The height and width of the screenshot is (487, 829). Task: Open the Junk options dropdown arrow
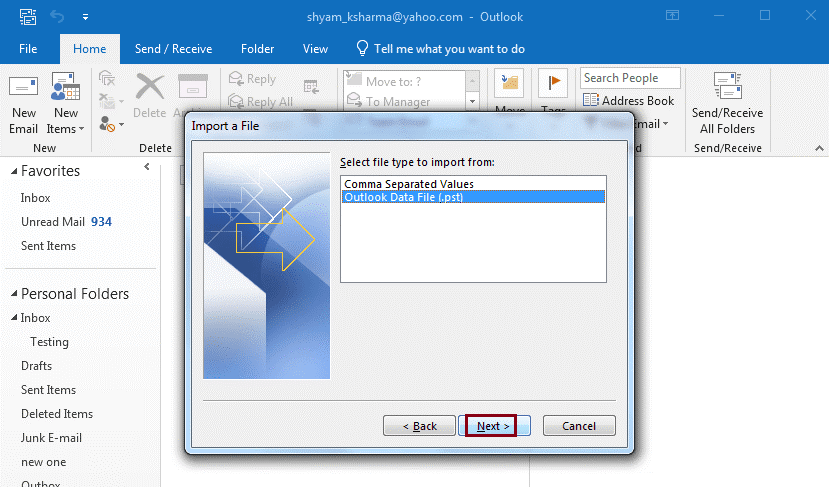(122, 125)
